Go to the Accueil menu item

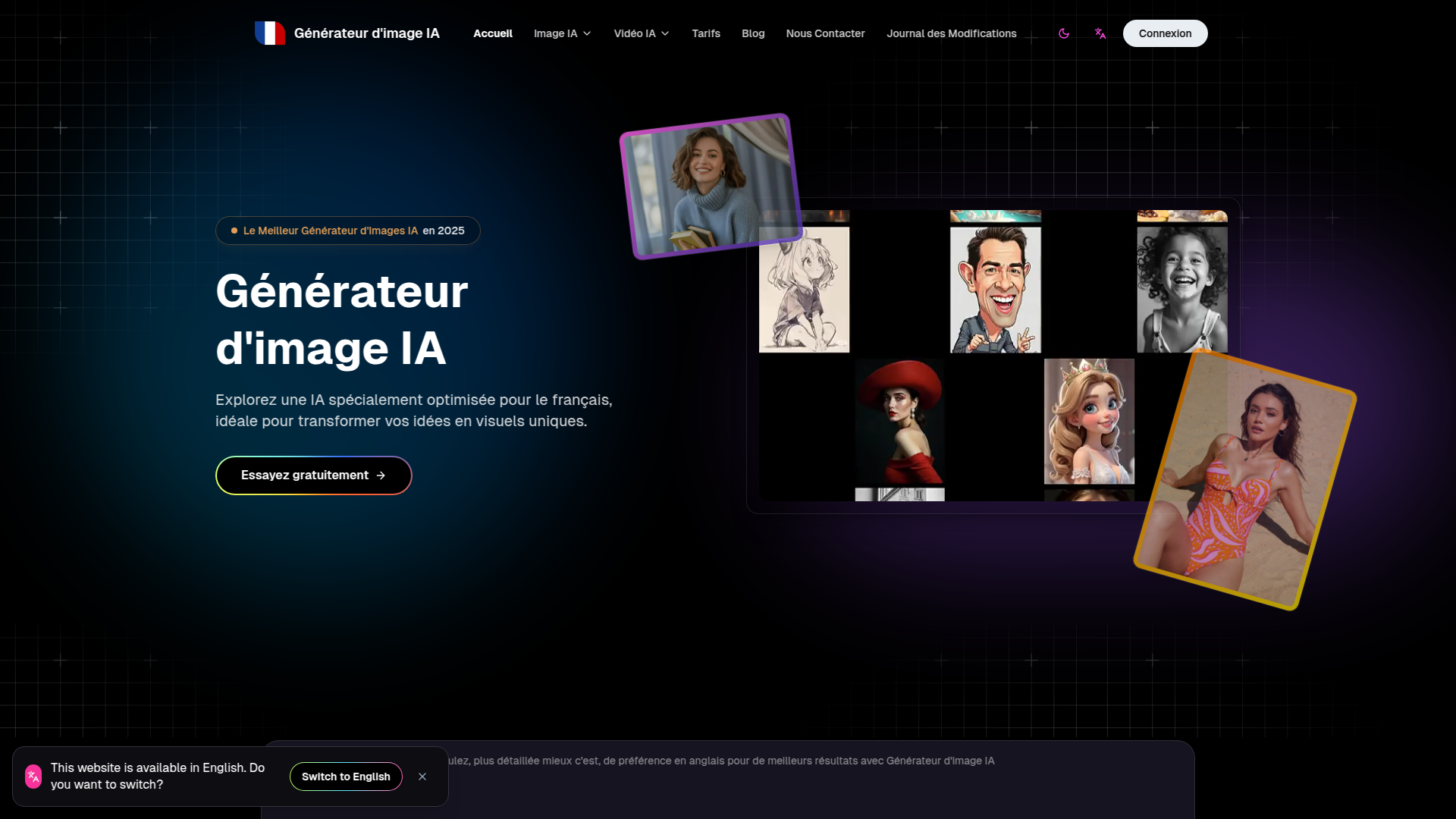click(493, 33)
